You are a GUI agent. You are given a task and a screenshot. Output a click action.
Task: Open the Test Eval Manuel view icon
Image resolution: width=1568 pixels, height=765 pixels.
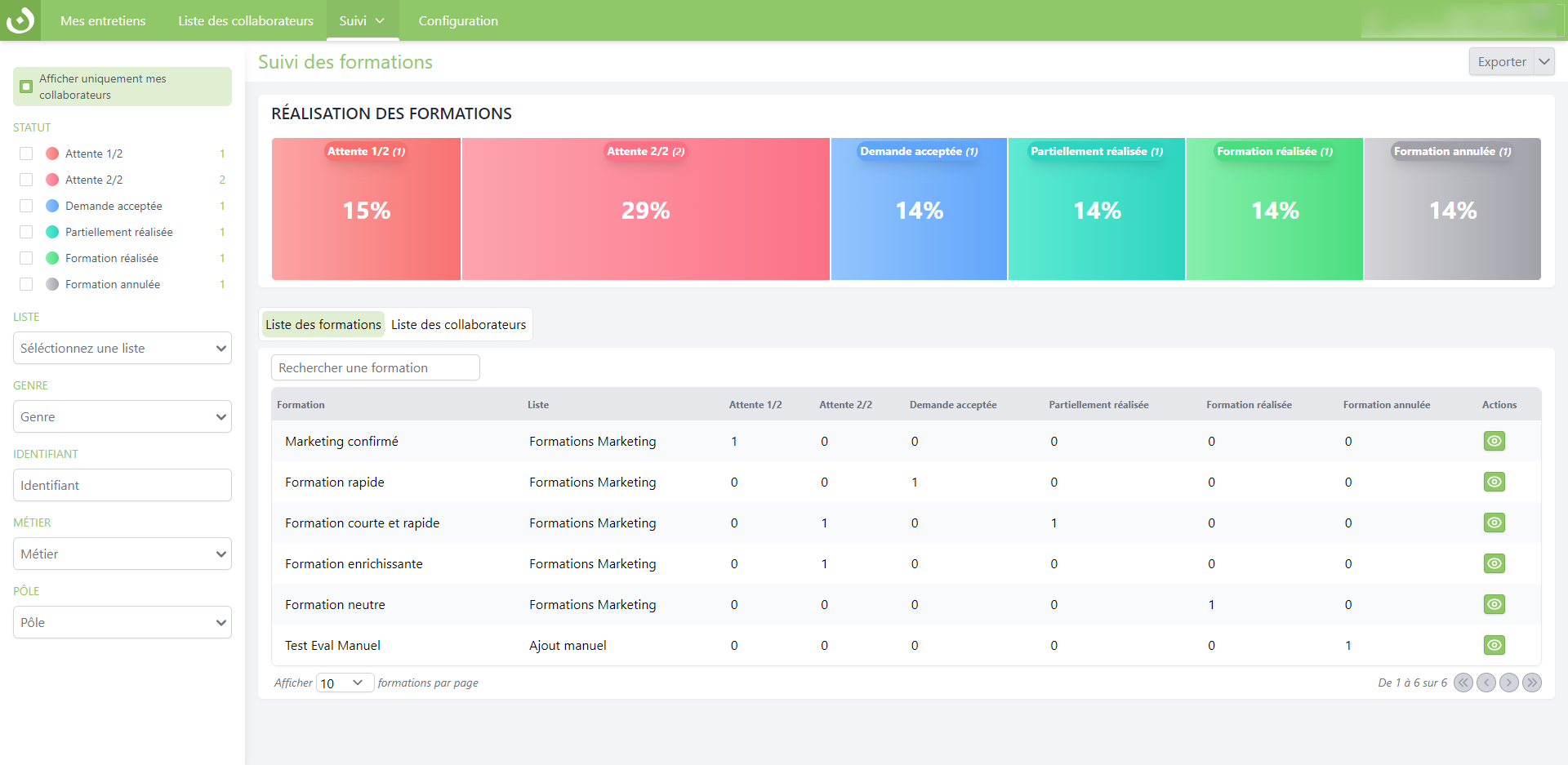[1494, 645]
